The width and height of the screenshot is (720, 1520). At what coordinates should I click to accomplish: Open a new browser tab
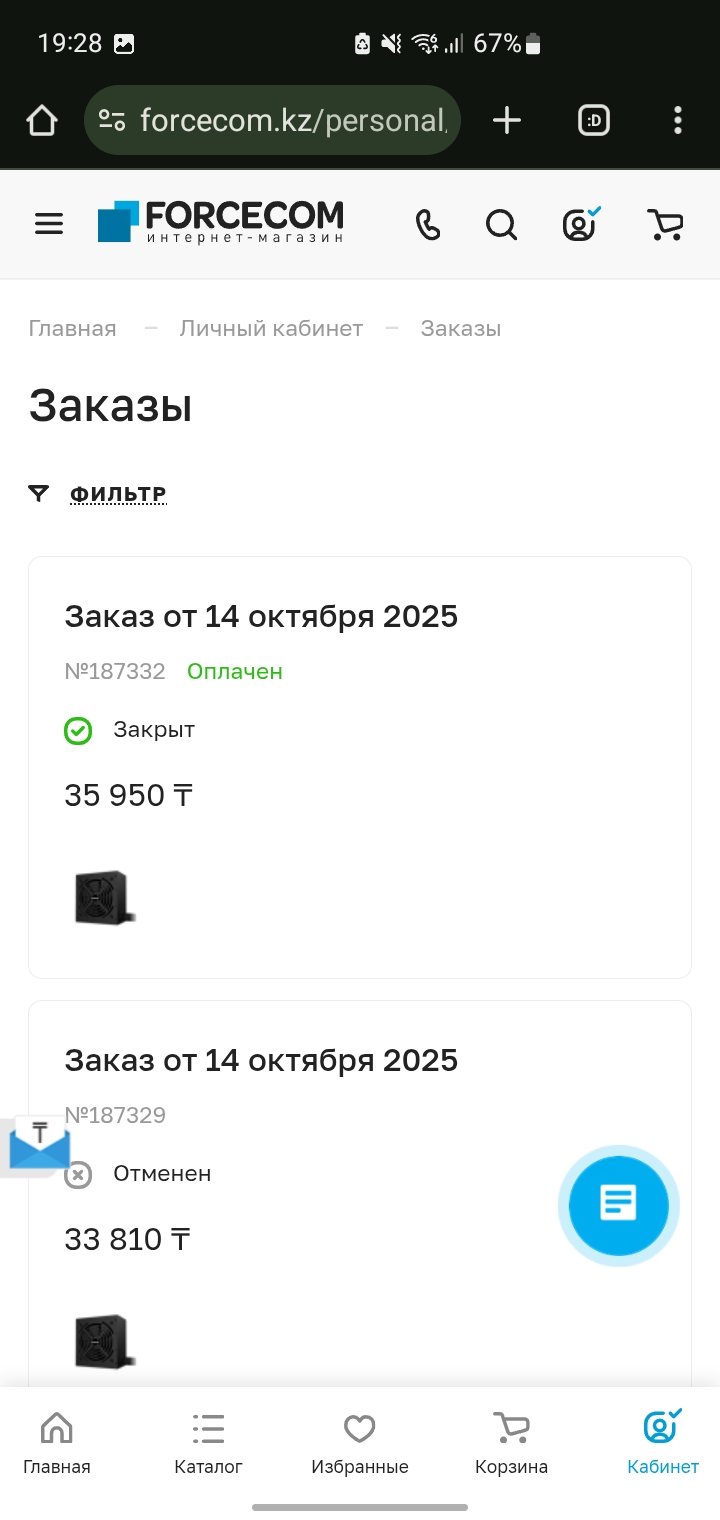coord(507,121)
